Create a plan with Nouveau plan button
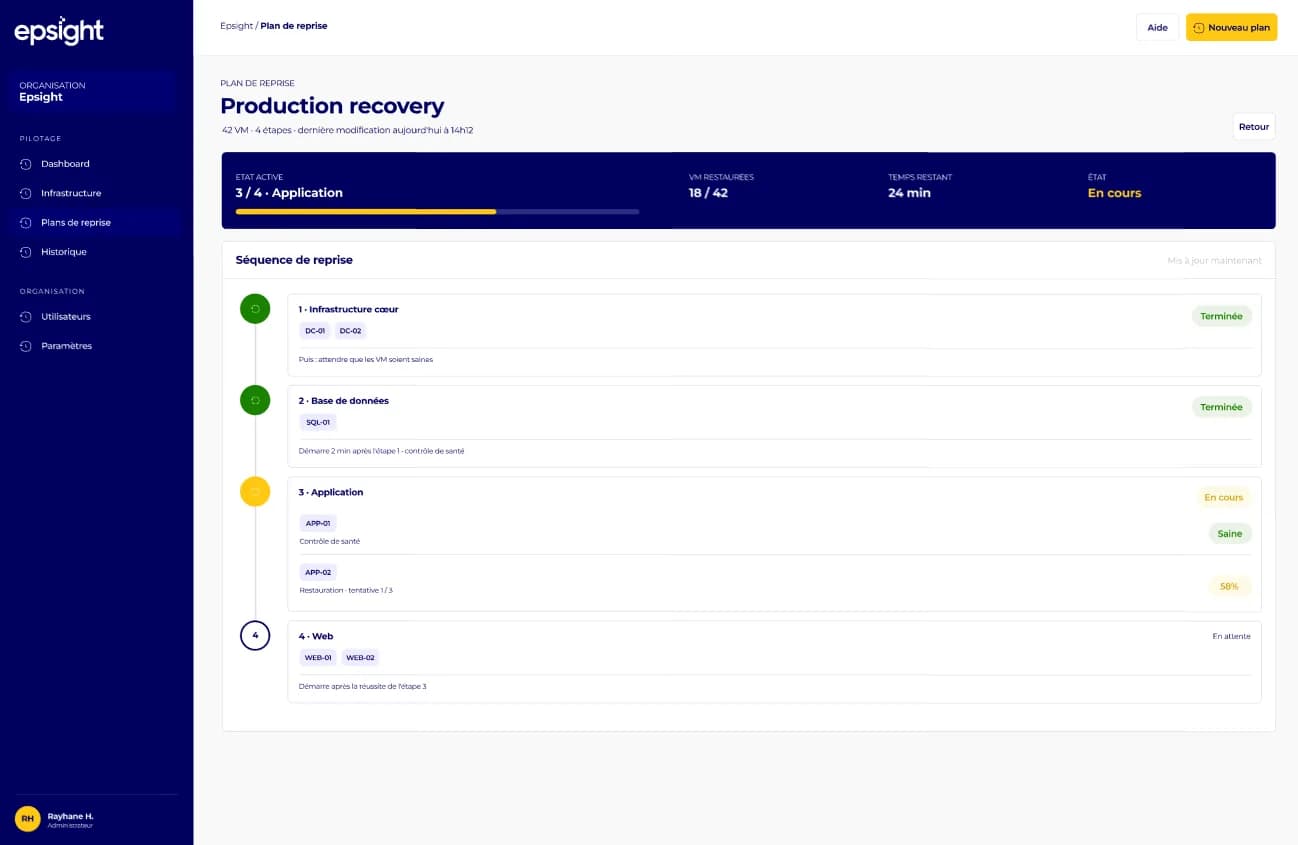 (1231, 28)
